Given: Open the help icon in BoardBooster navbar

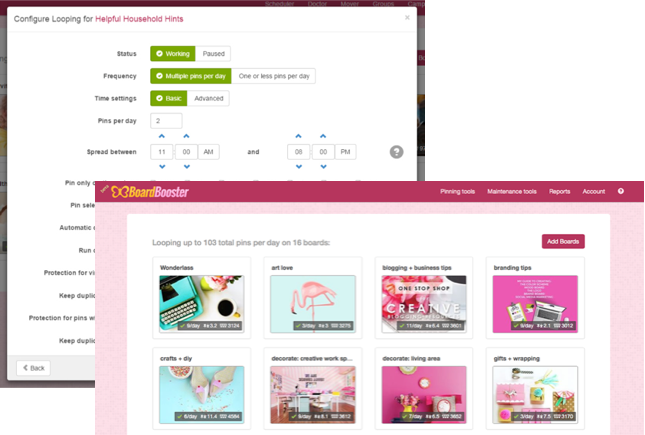Looking at the screenshot, I should 621,191.
